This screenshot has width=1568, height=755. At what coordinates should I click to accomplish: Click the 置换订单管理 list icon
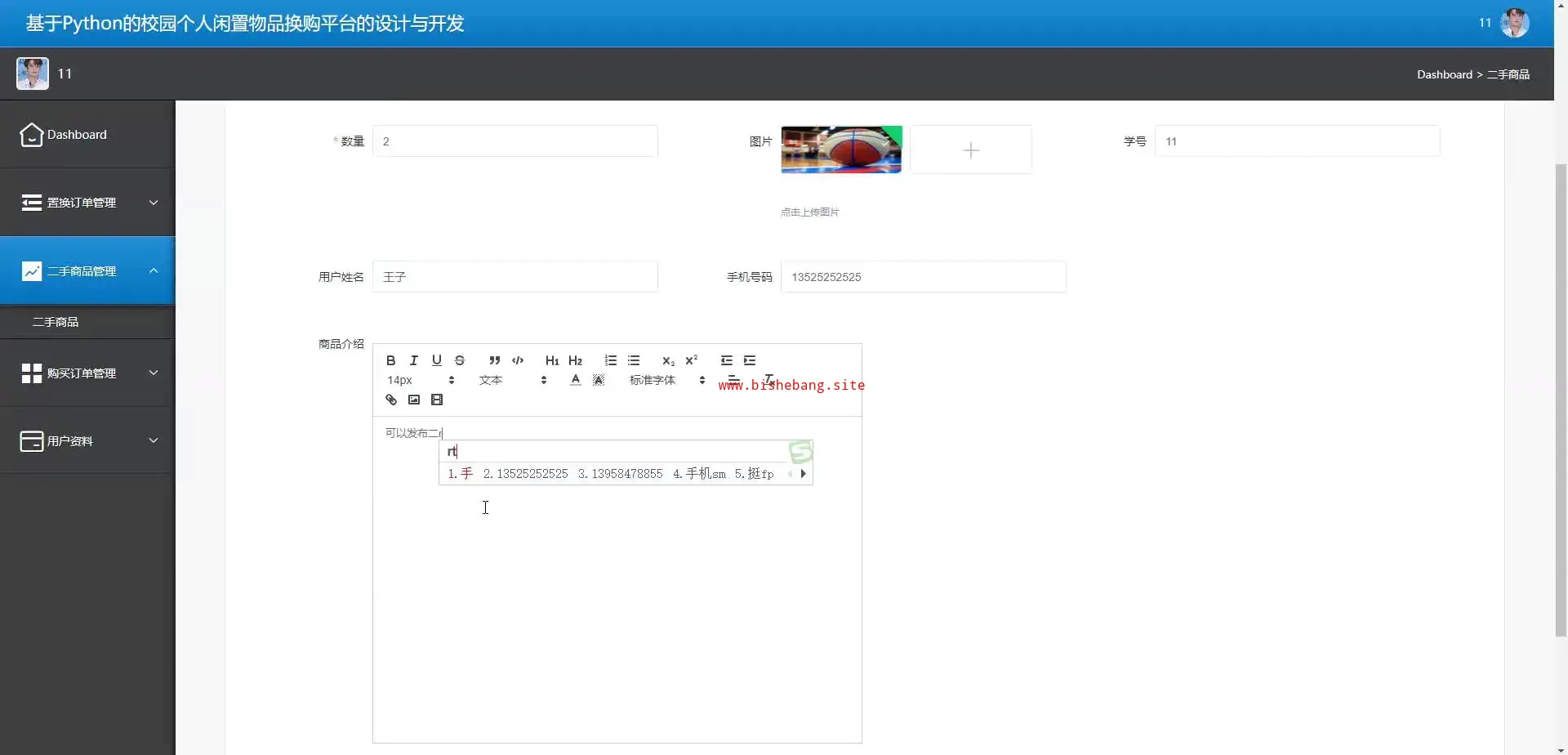(x=31, y=203)
